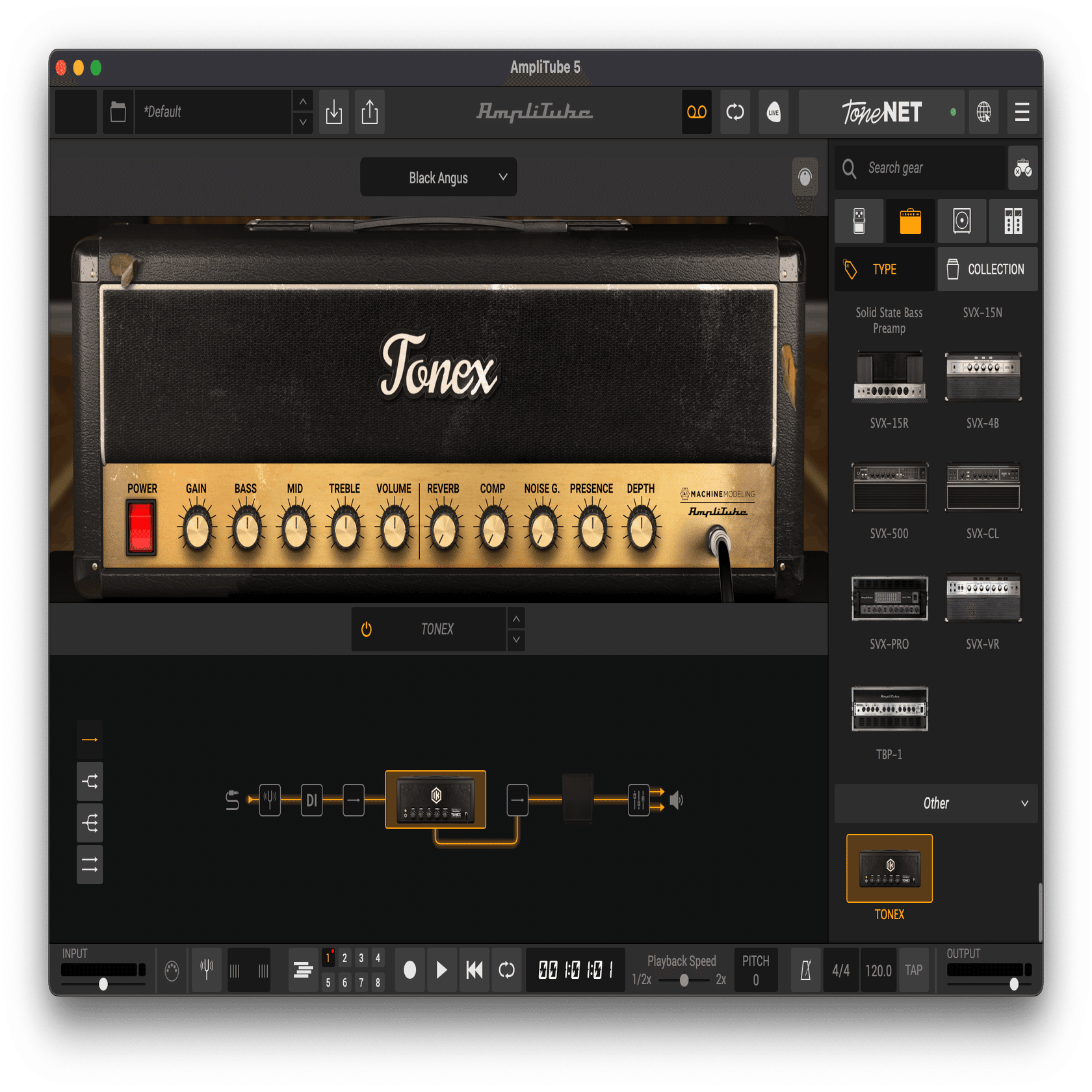Click the tuner icon in the signal chain
Screen dimensions: 1092x1092
(x=269, y=800)
